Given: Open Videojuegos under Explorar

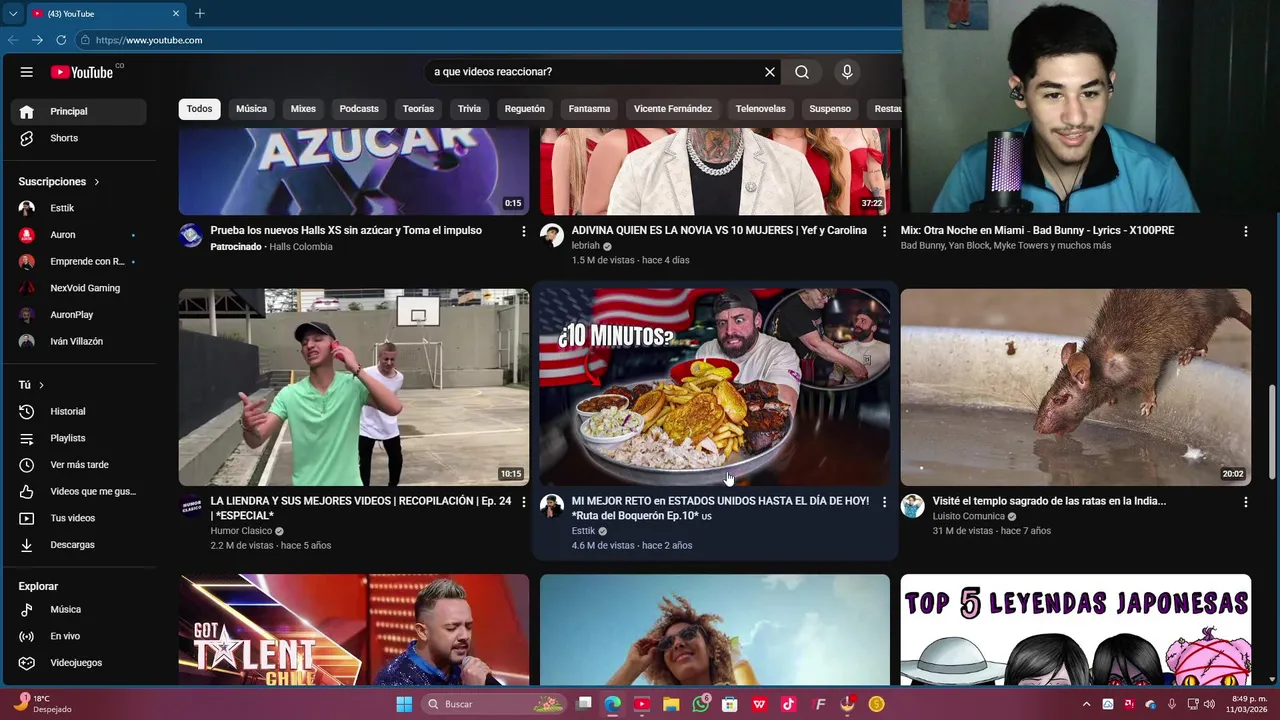Looking at the screenshot, I should click(x=78, y=663).
